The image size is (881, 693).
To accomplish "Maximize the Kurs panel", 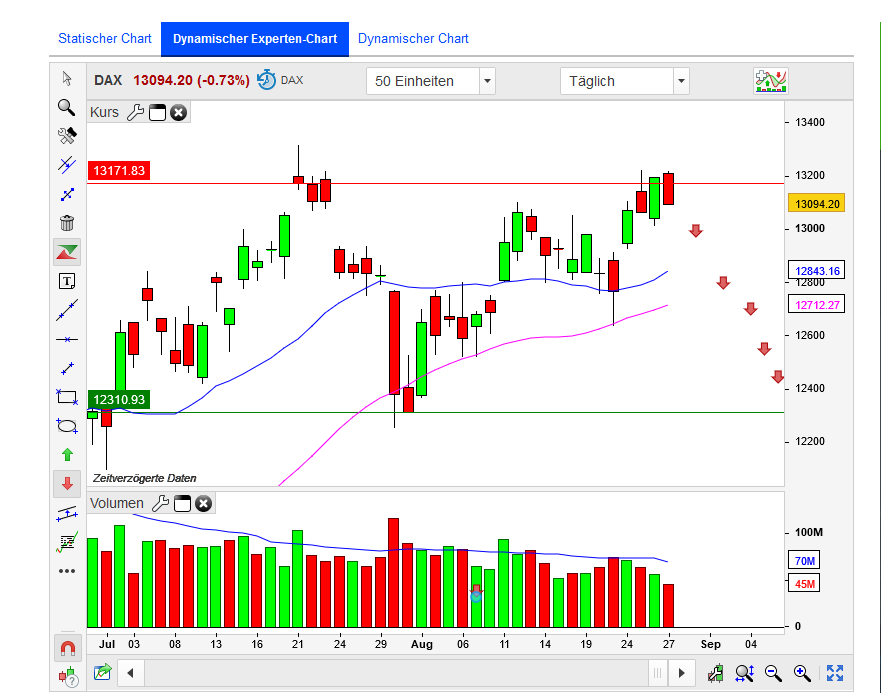I will click(157, 112).
